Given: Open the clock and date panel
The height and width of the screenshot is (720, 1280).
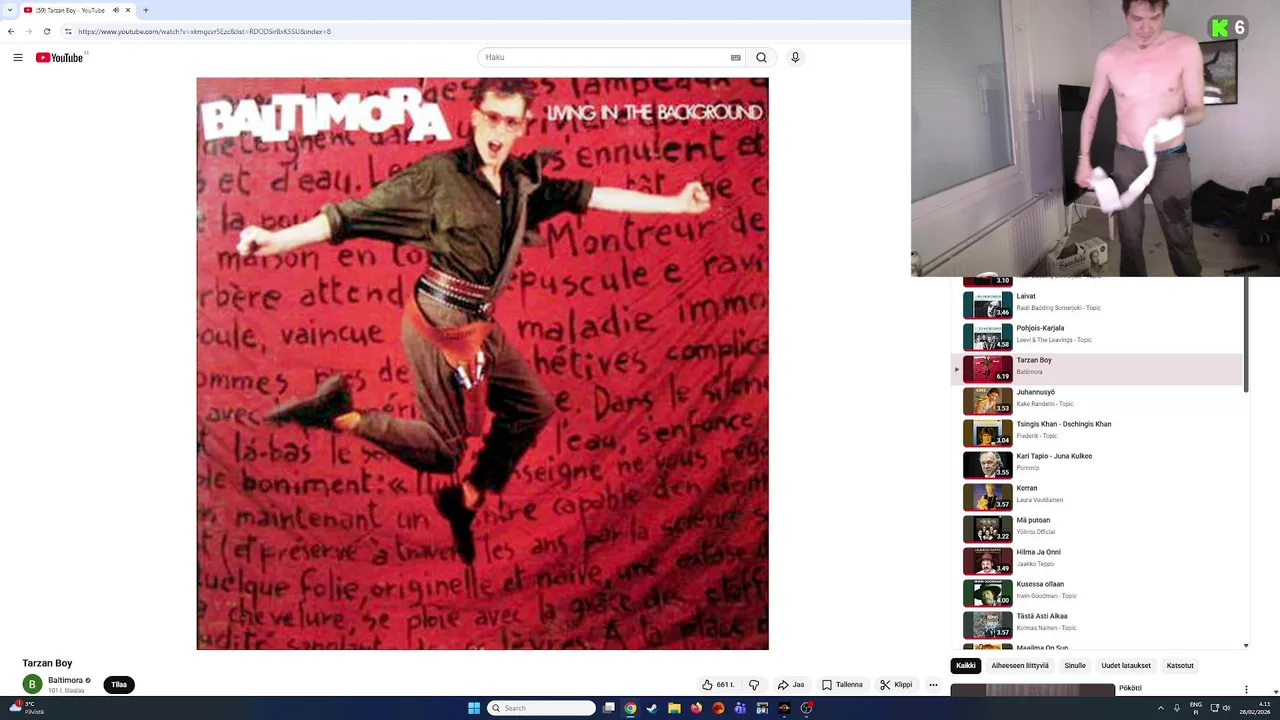Looking at the screenshot, I should (x=1255, y=708).
